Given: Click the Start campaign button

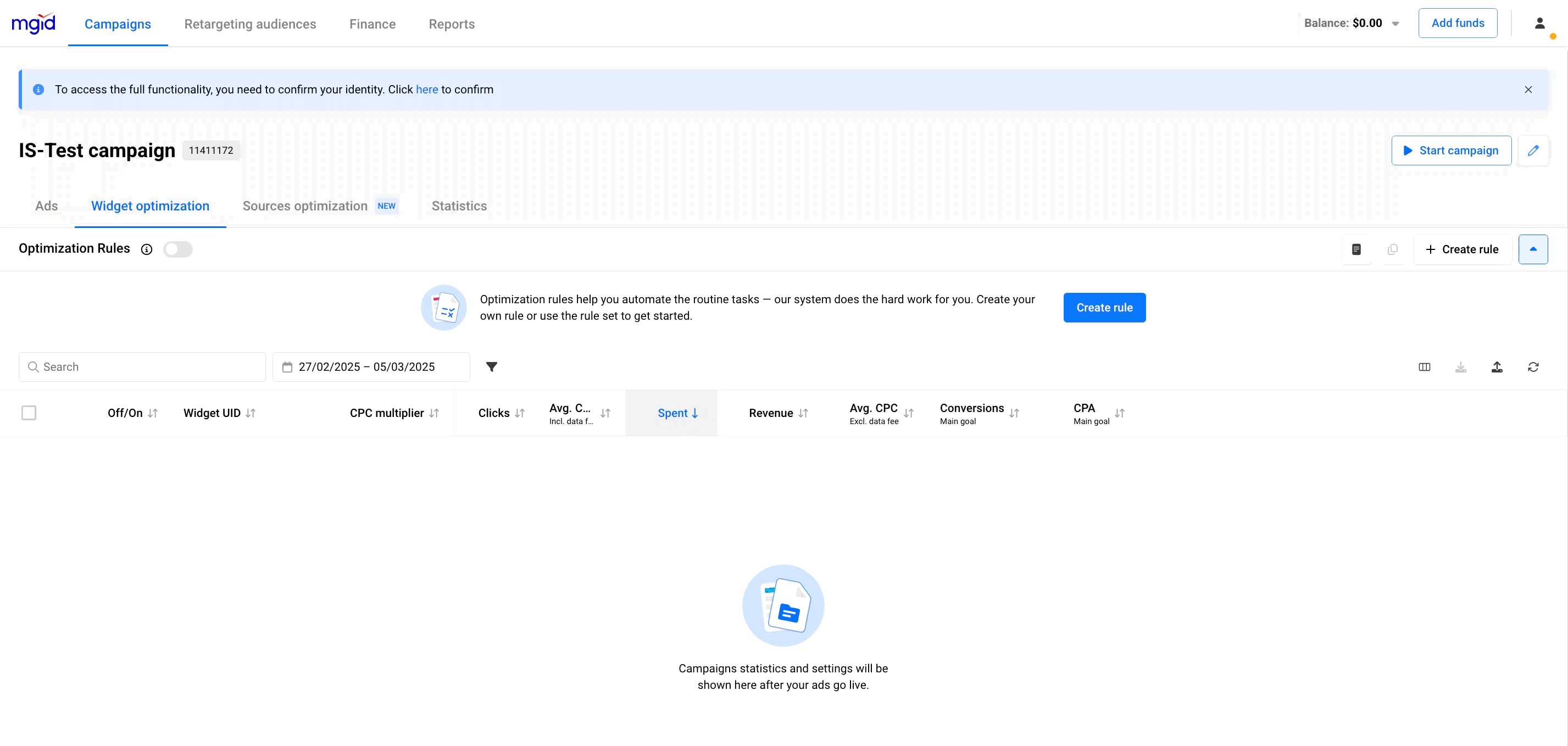Looking at the screenshot, I should tap(1450, 151).
